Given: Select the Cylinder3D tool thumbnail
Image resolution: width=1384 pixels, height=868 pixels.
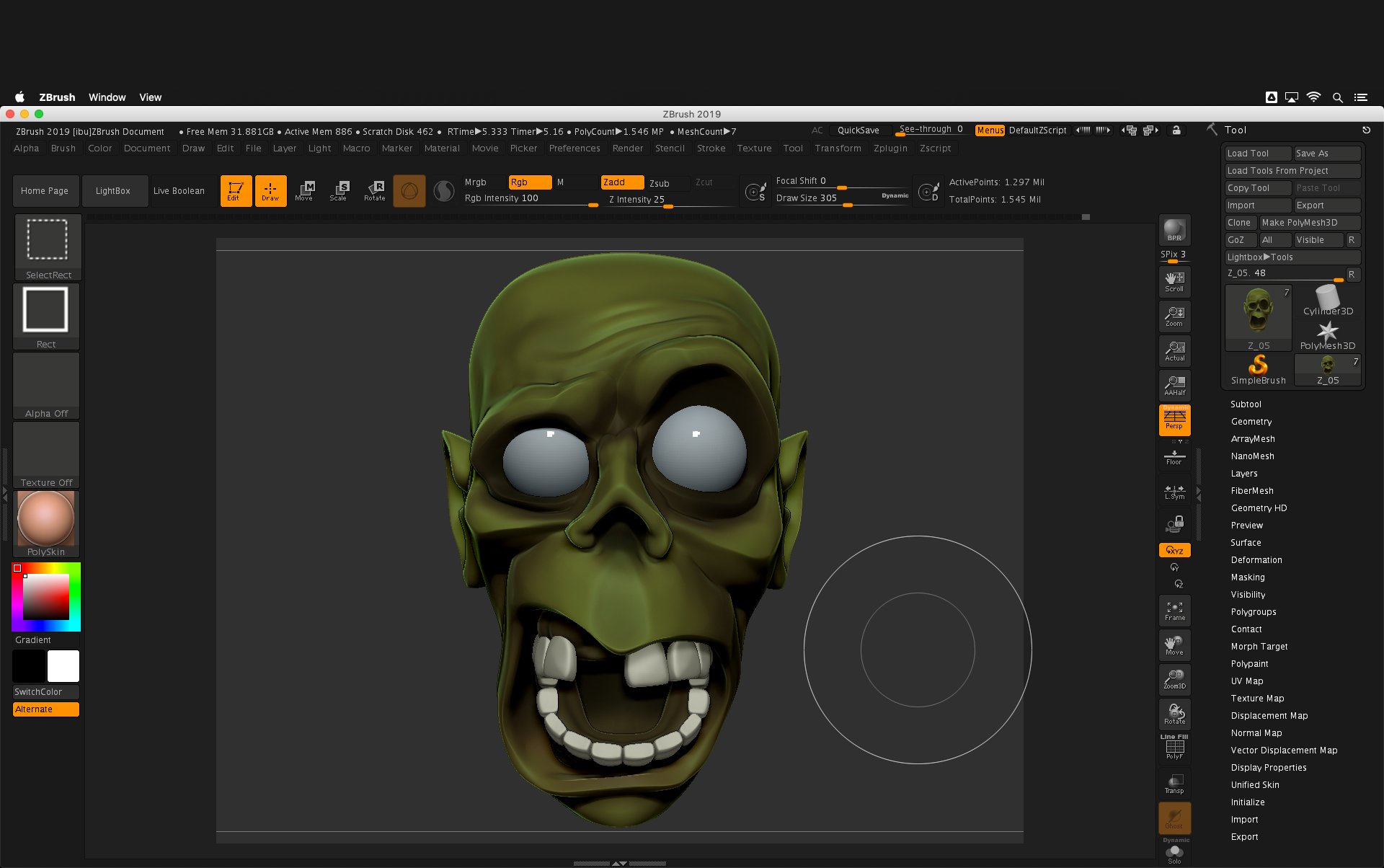Looking at the screenshot, I should 1328,300.
